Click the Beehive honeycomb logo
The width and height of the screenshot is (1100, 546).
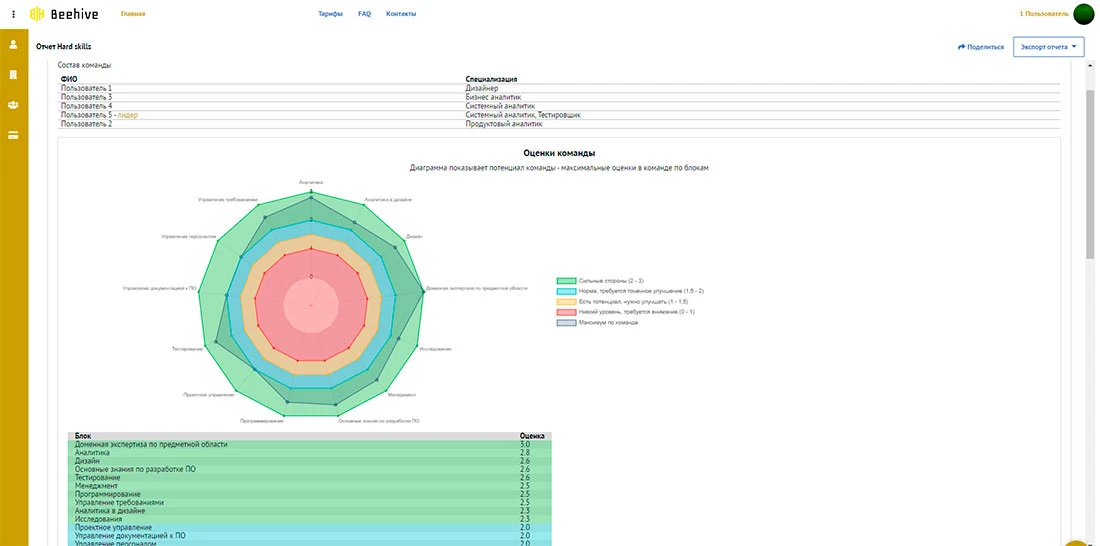click(x=37, y=14)
